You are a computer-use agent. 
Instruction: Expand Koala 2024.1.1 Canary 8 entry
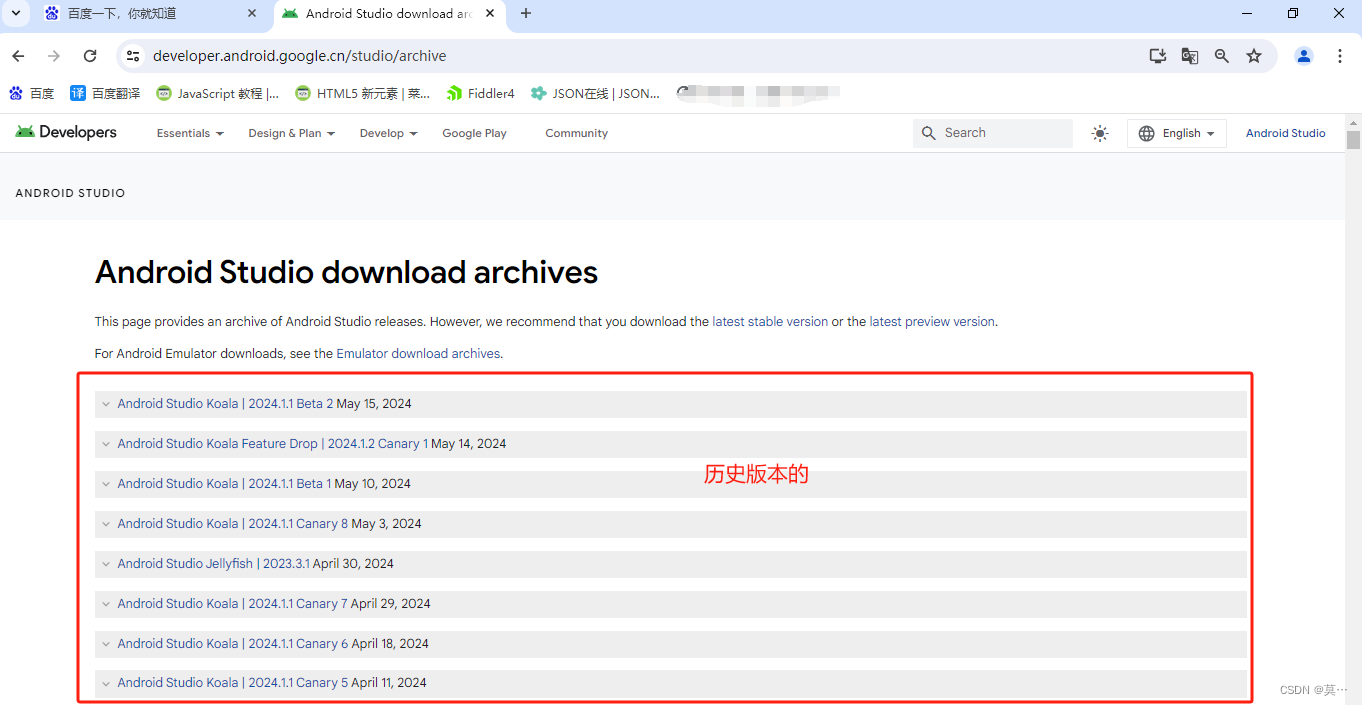[671, 524]
